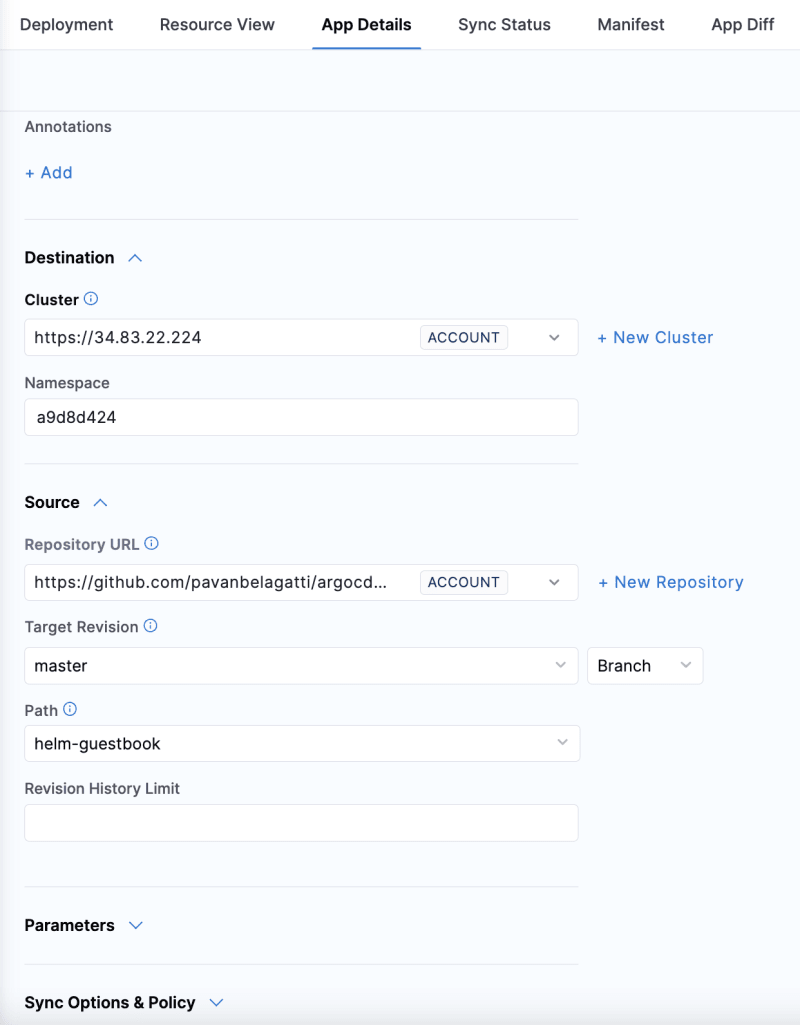The width and height of the screenshot is (800, 1025).
Task: Go to the Manifest tab
Action: tap(631, 25)
